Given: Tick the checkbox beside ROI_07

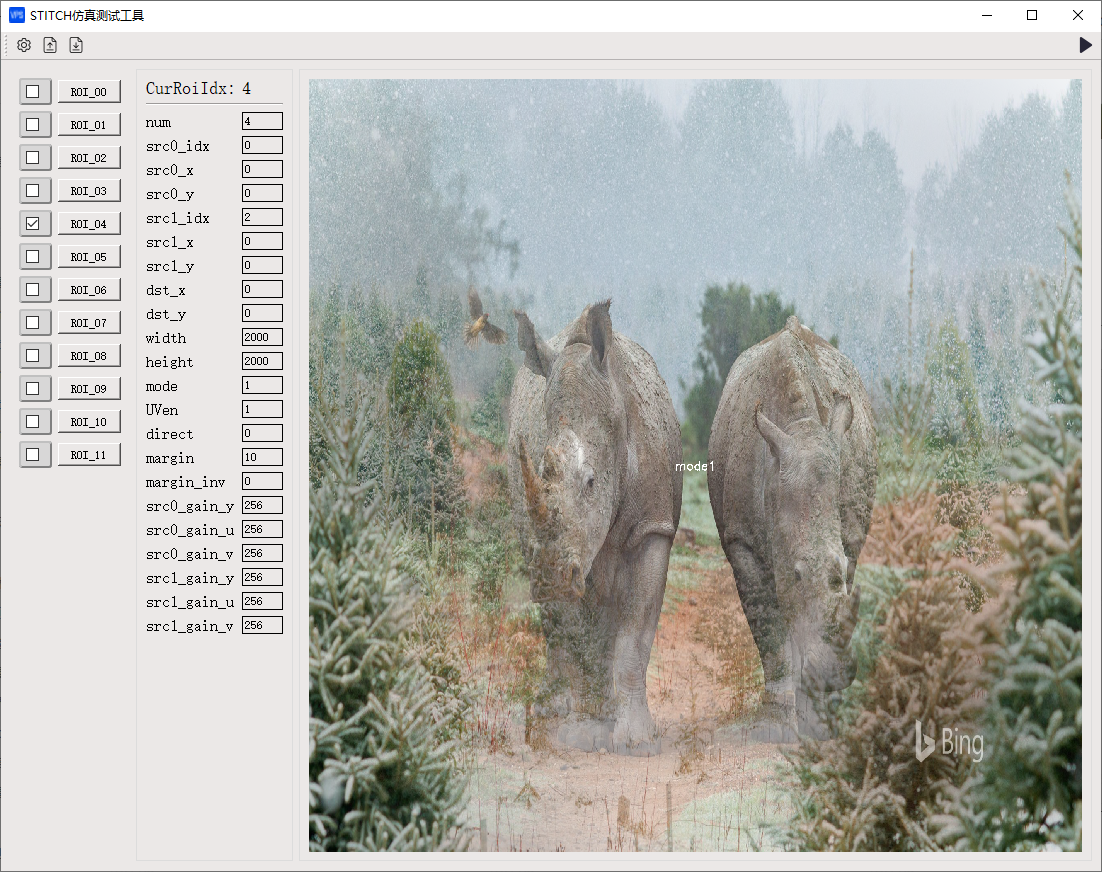Looking at the screenshot, I should tap(33, 323).
